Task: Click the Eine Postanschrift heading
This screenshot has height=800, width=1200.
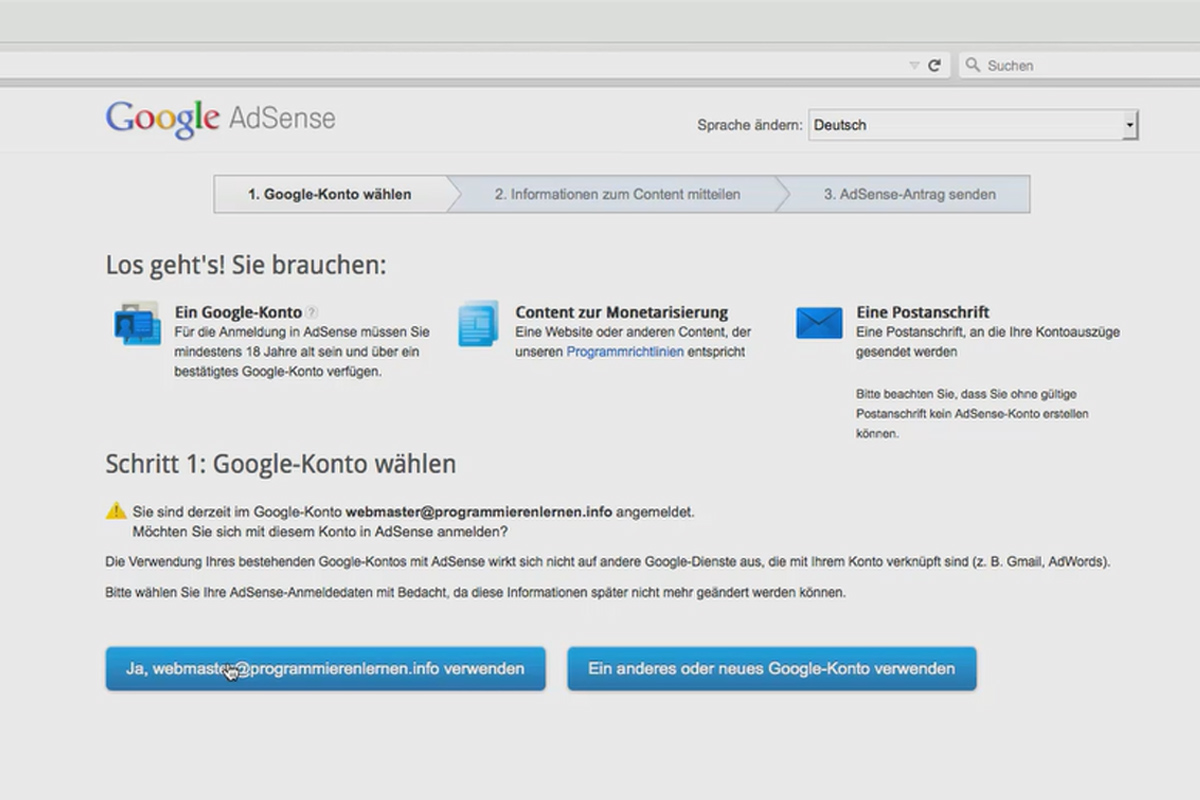Action: [923, 312]
